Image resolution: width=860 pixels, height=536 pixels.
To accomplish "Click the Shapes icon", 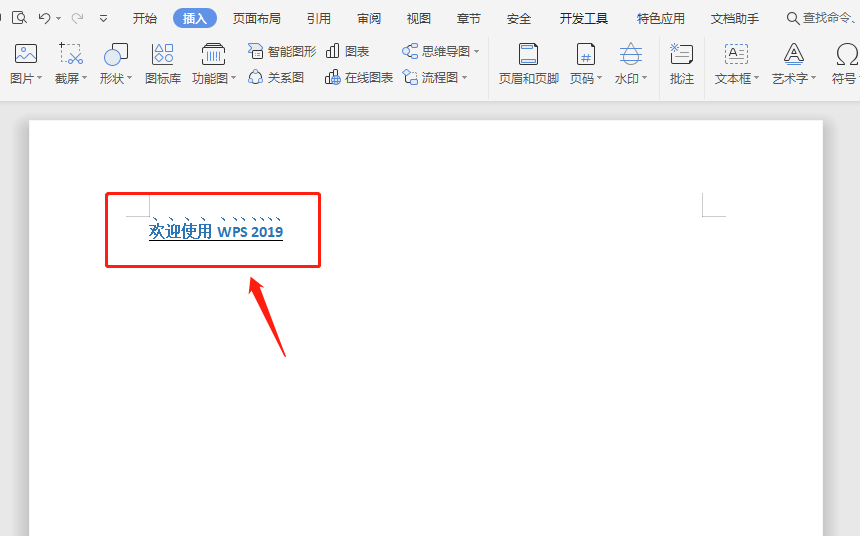I will pos(116,54).
